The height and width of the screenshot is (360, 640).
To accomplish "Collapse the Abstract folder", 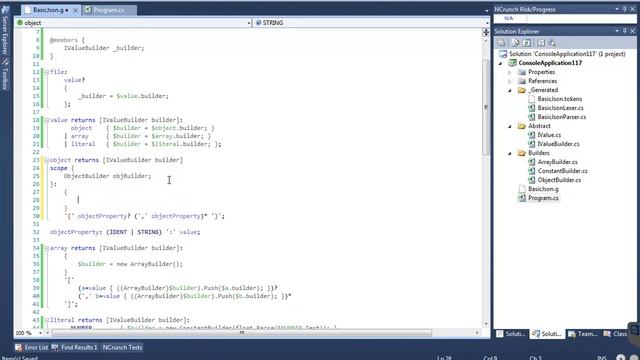I will [x=509, y=126].
